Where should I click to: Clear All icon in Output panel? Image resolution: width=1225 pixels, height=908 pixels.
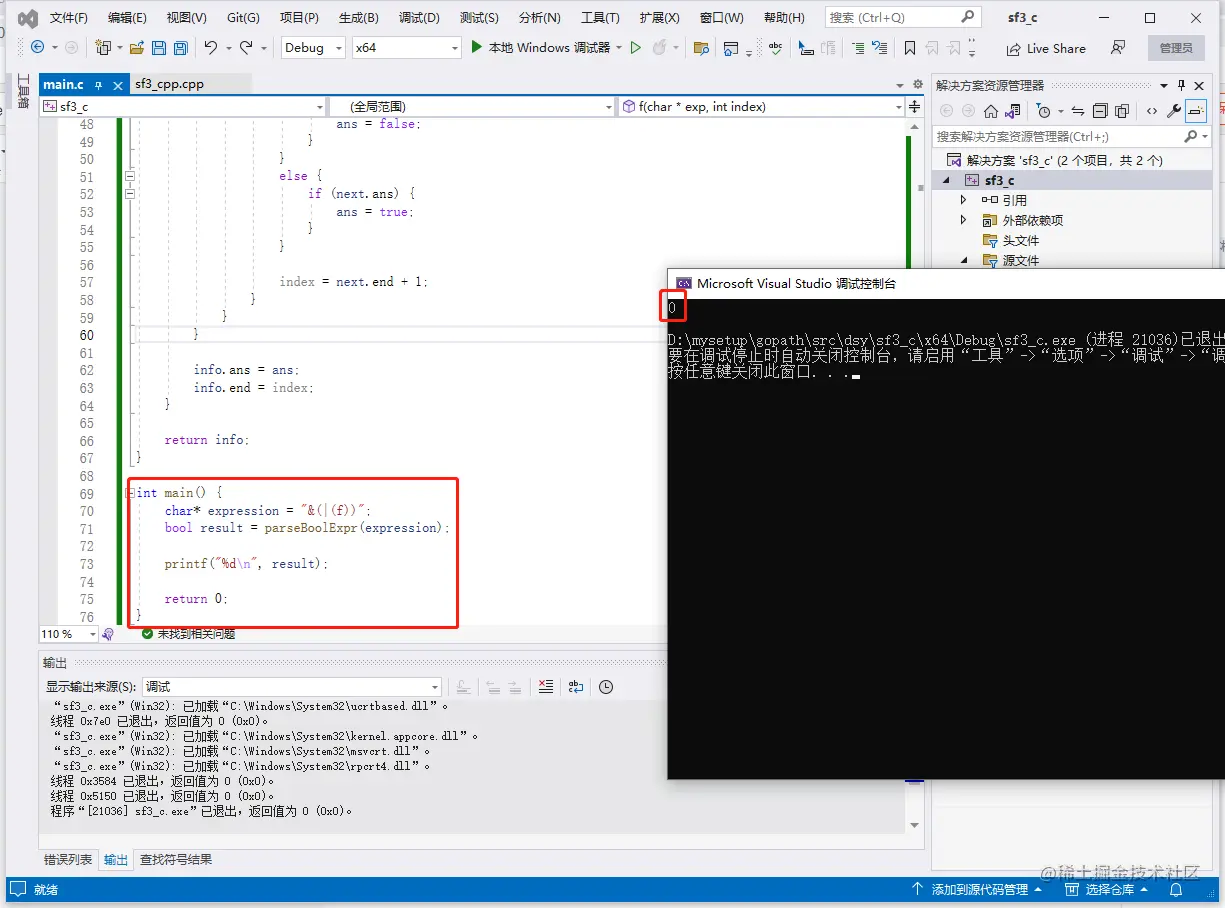tap(545, 686)
